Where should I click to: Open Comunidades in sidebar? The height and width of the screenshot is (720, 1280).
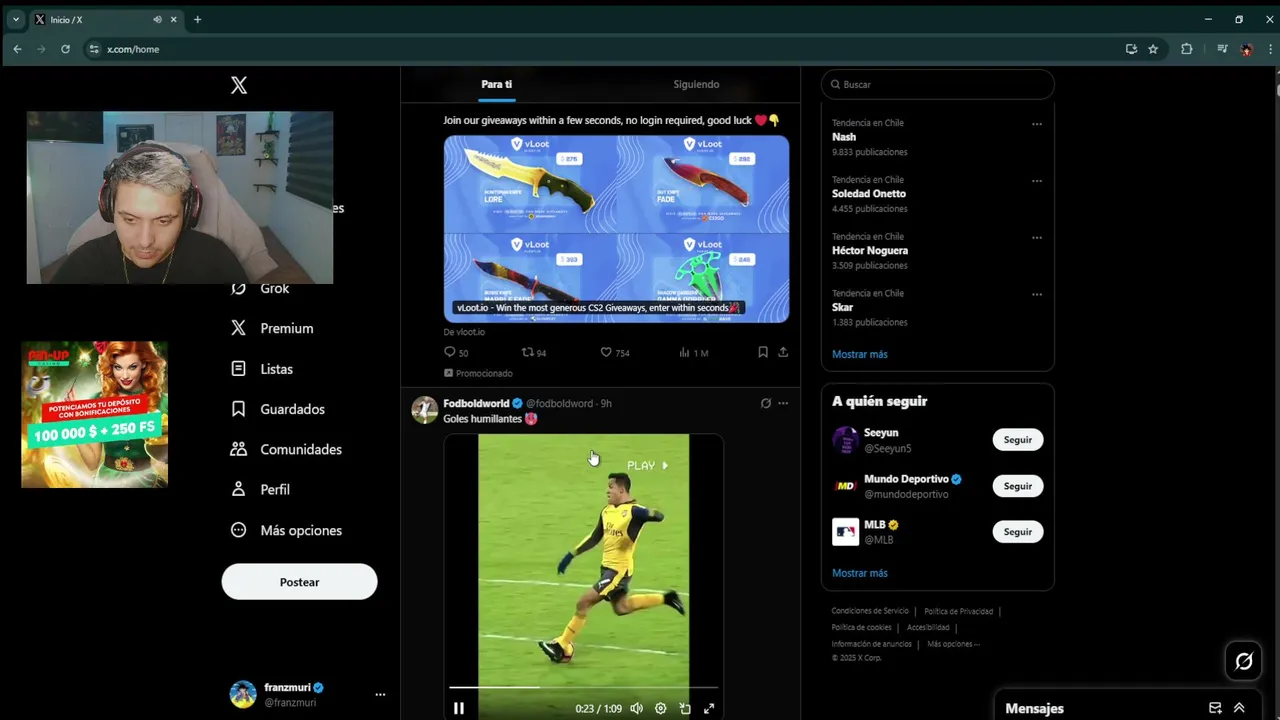[286, 449]
